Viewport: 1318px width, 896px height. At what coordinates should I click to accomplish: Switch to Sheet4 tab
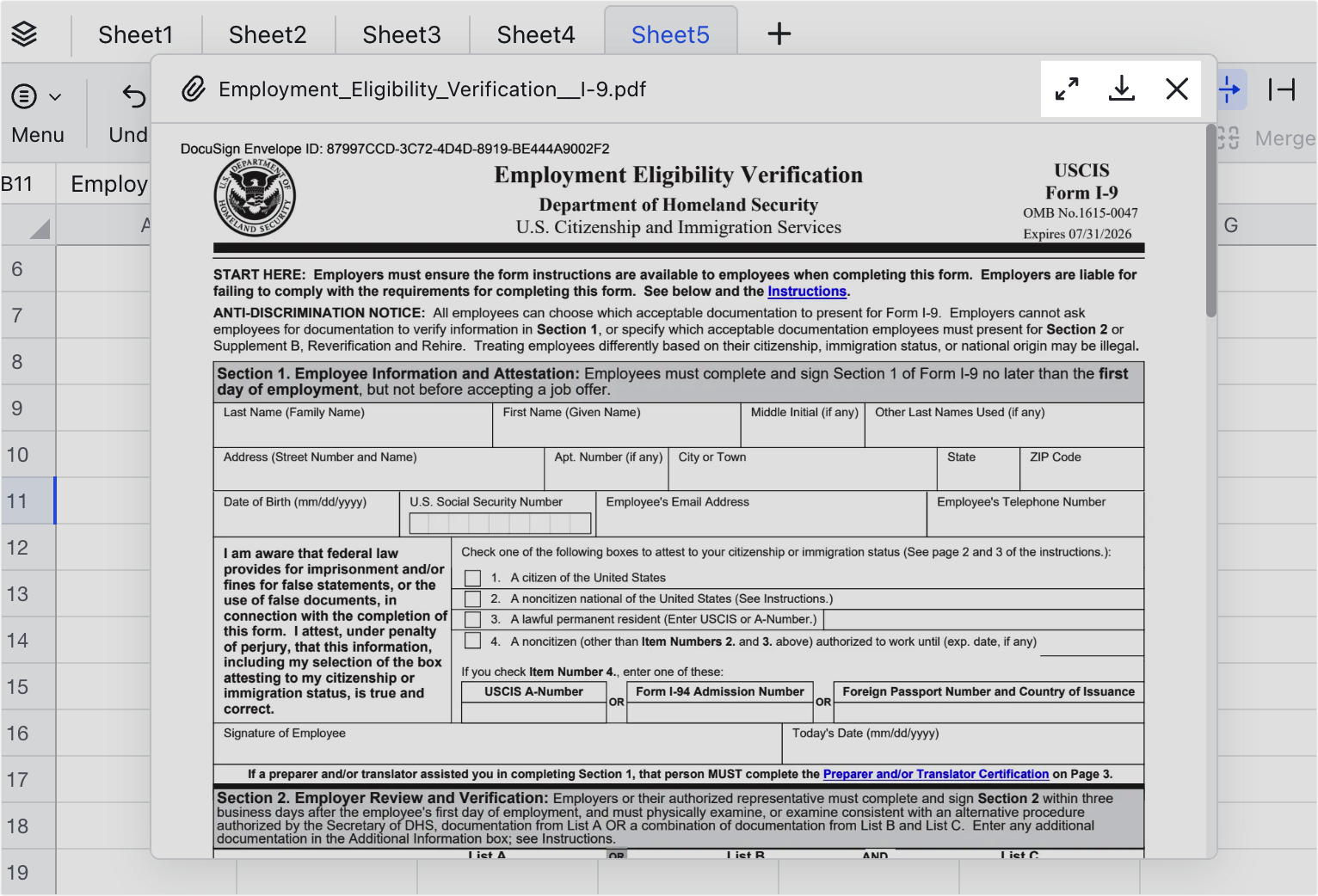[x=536, y=34]
